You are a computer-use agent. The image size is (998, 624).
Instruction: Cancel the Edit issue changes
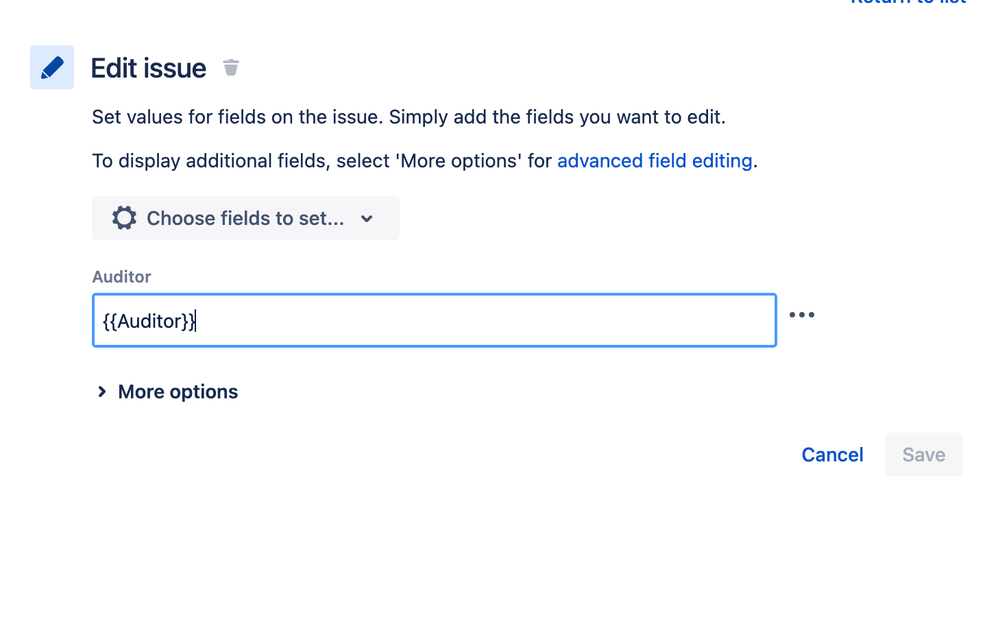(833, 455)
